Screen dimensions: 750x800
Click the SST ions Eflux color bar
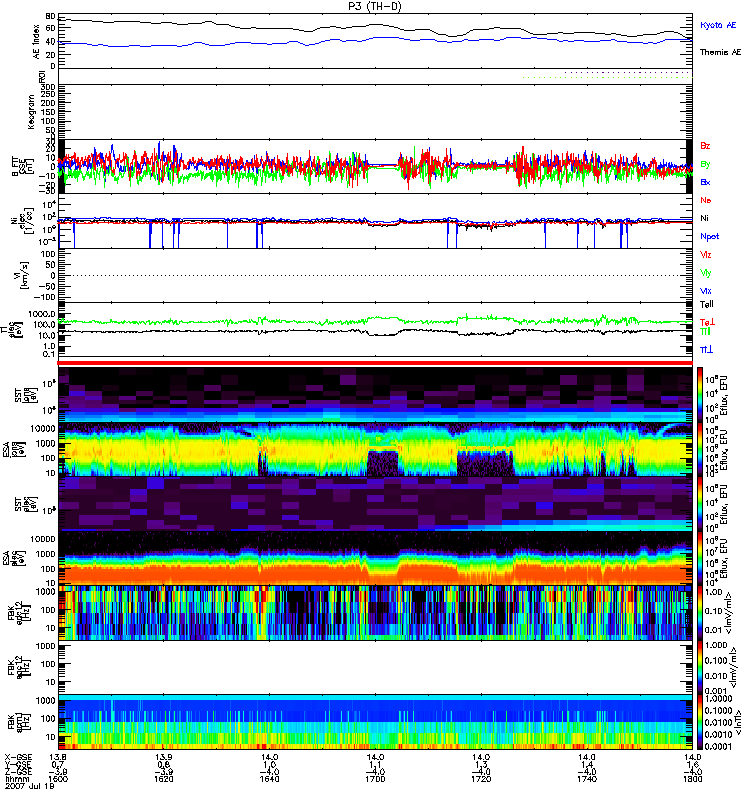[x=701, y=394]
